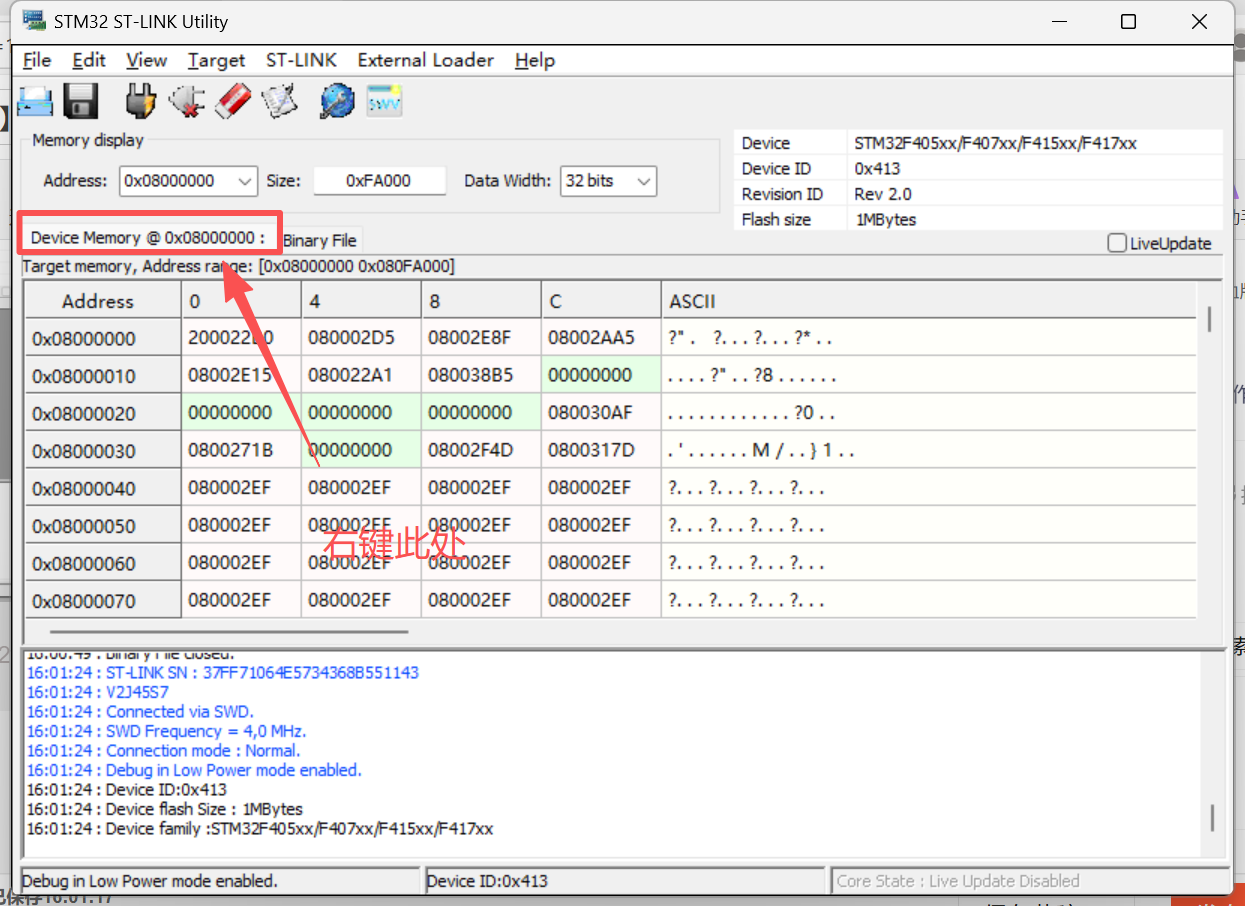Expand the Data Width 32 bits dropdown

click(644, 181)
